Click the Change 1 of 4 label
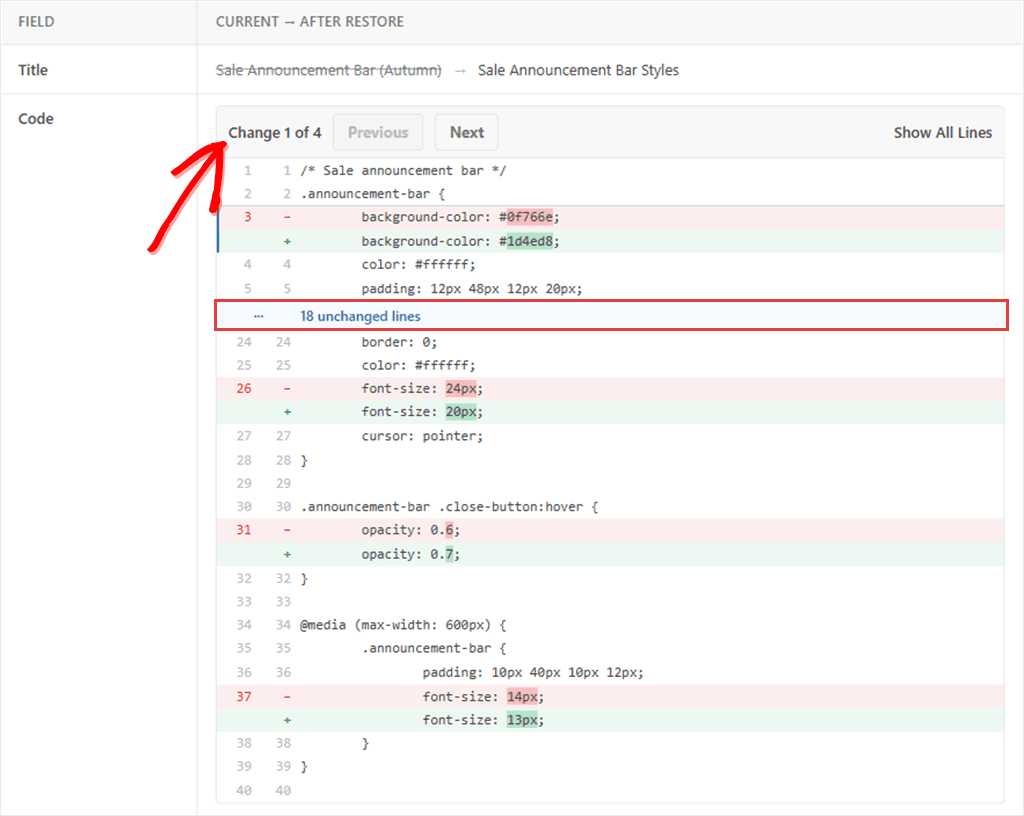 275,133
